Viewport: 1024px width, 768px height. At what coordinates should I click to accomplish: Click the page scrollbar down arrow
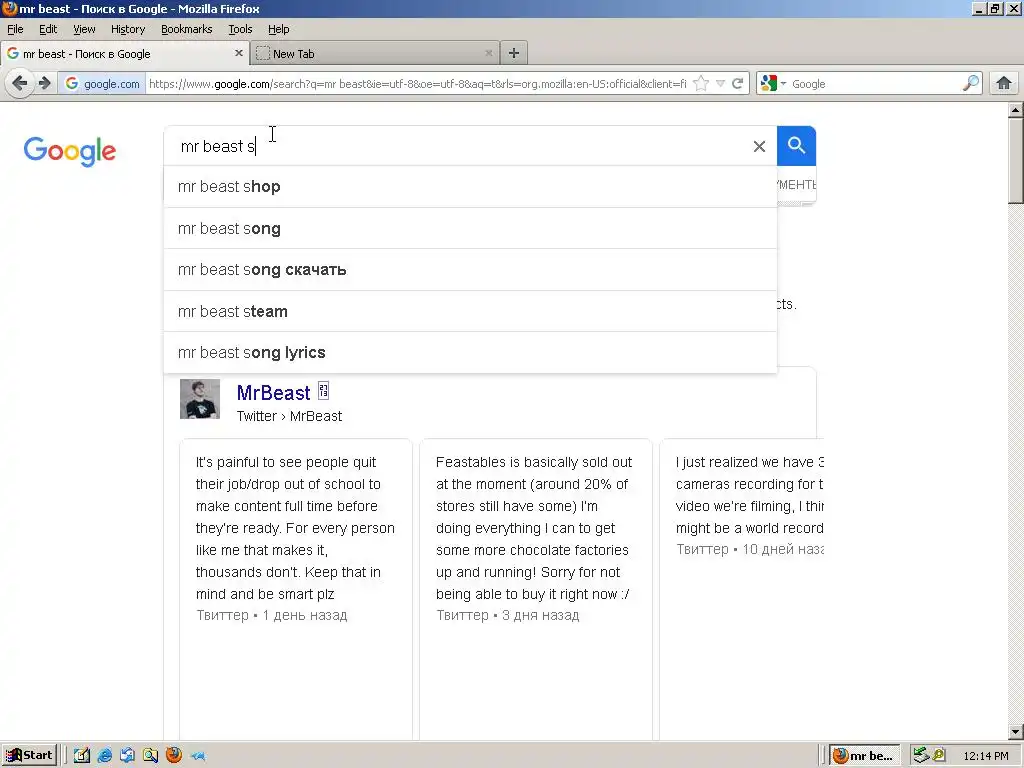click(x=1016, y=732)
